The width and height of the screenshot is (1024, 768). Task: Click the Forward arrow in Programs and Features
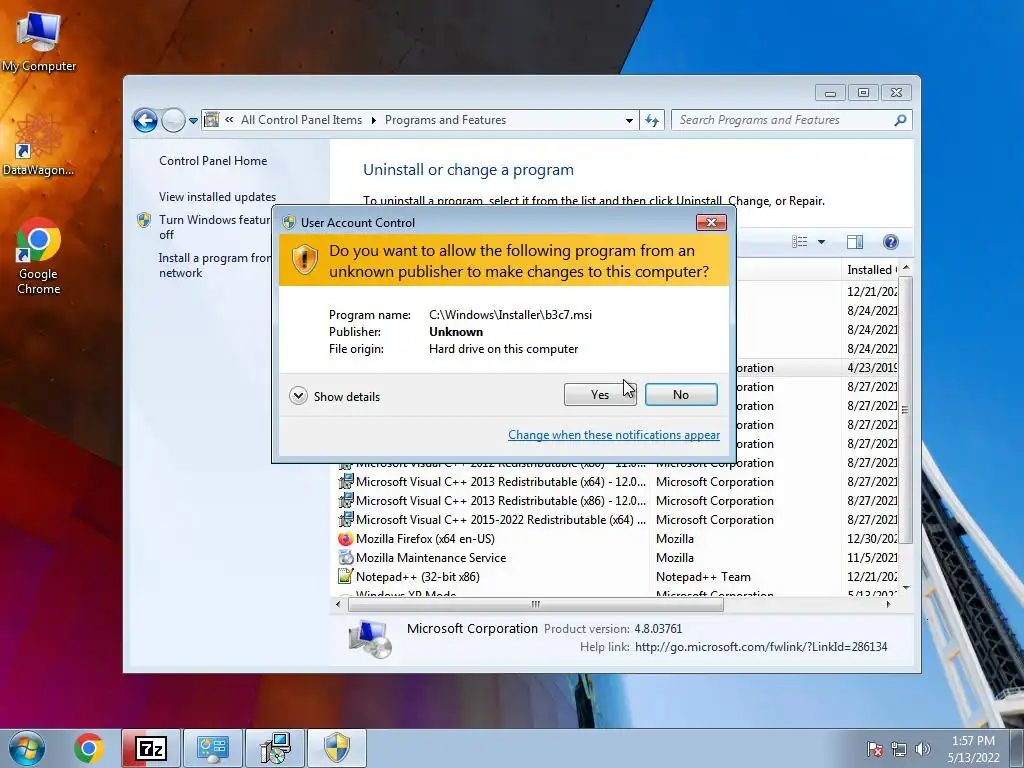pos(173,120)
